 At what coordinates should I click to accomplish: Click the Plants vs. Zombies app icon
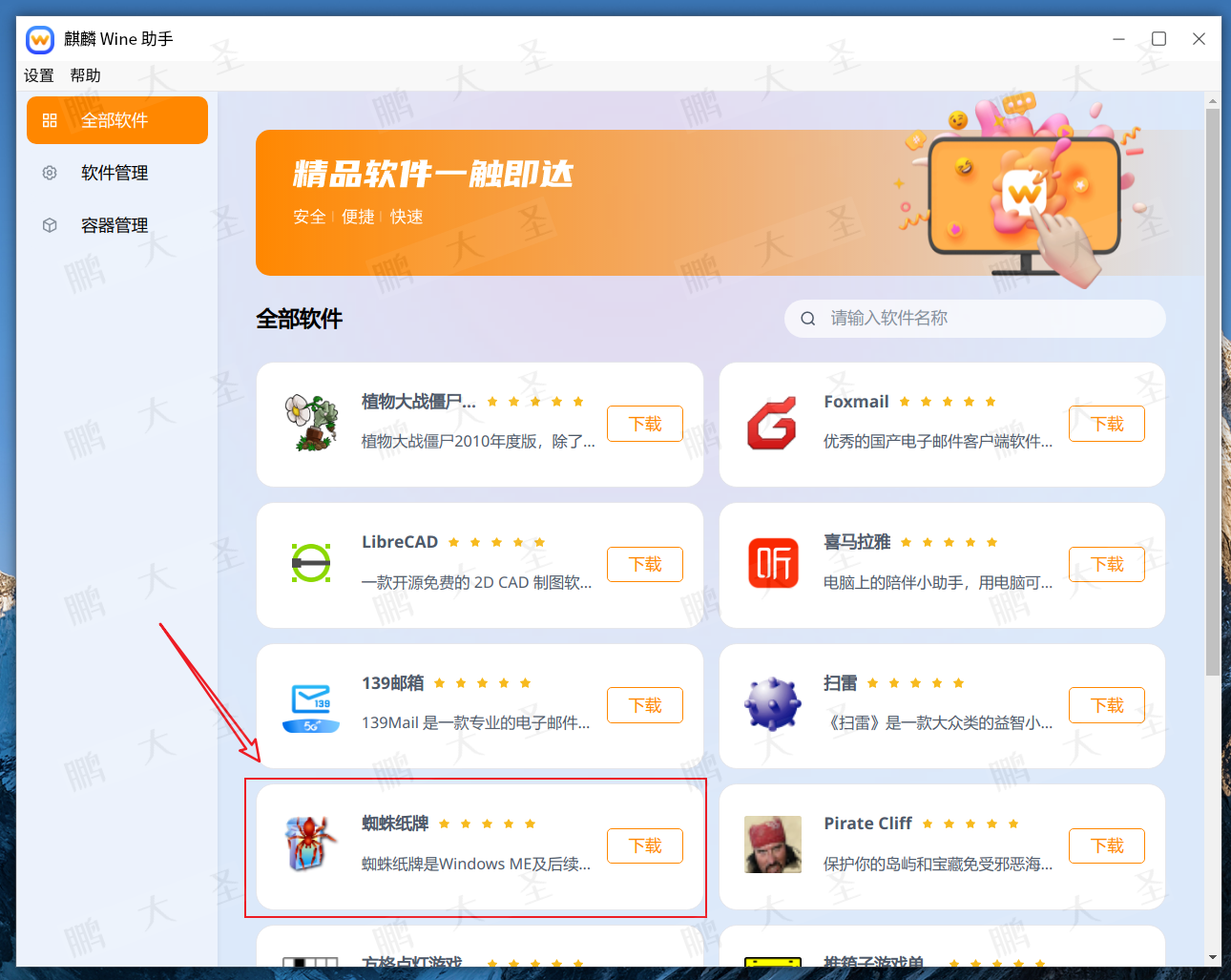point(311,423)
